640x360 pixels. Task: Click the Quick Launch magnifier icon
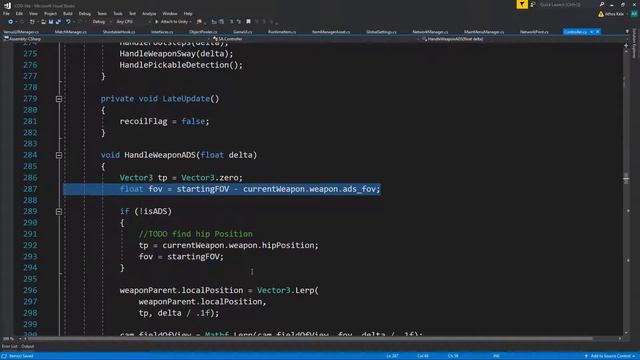[602, 4]
